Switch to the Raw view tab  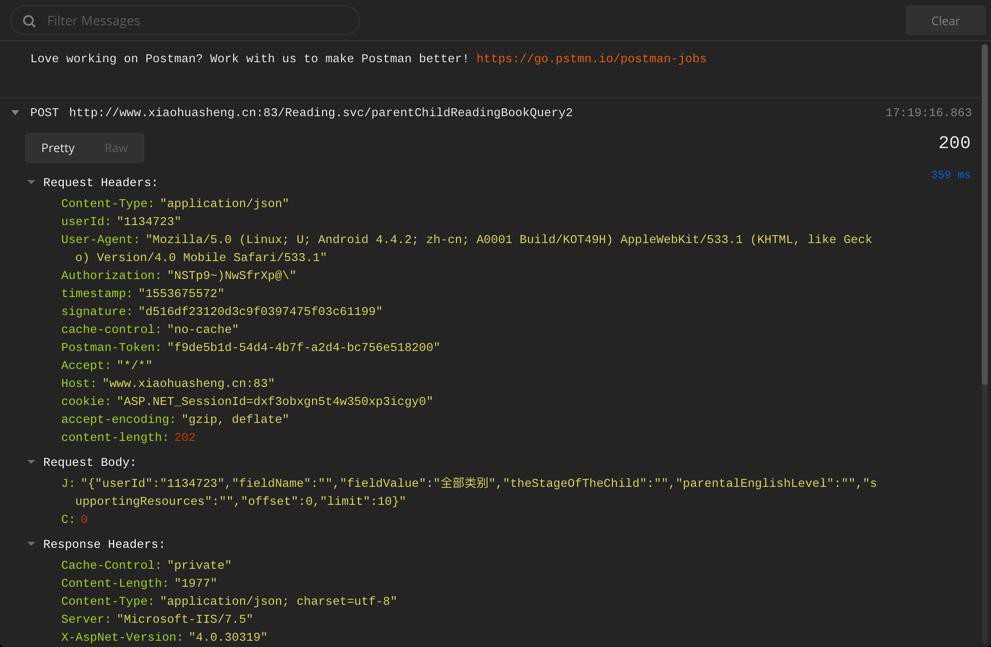click(x=116, y=148)
